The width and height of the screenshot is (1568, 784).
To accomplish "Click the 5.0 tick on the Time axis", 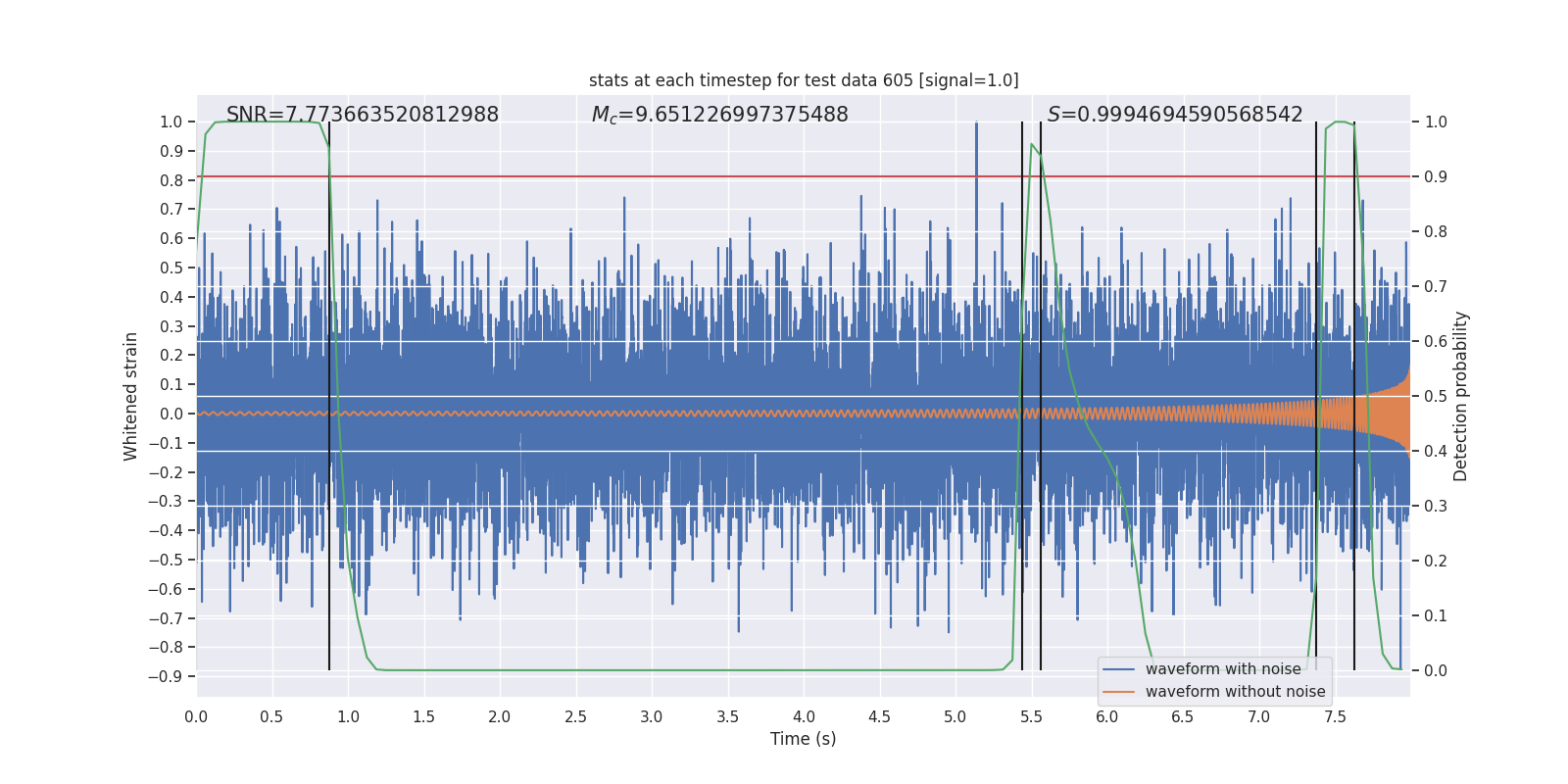I will (955, 716).
